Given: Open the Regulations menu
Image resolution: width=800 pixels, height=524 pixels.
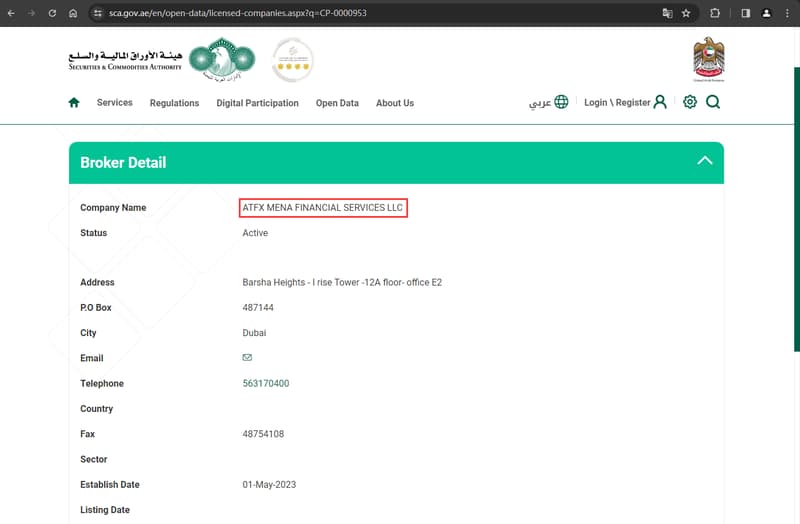Looking at the screenshot, I should [x=174, y=103].
